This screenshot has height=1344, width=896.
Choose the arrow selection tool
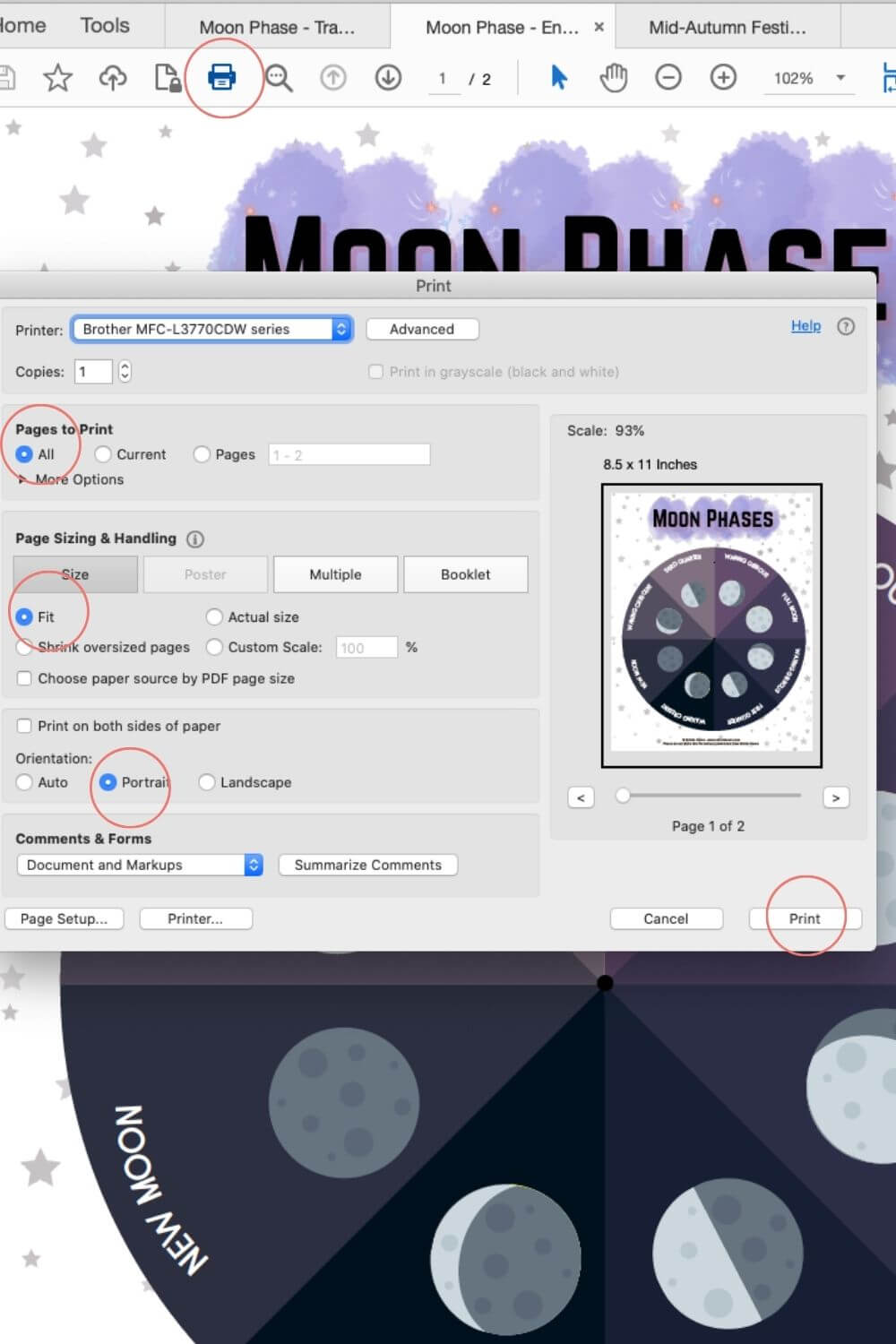pyautogui.click(x=559, y=78)
